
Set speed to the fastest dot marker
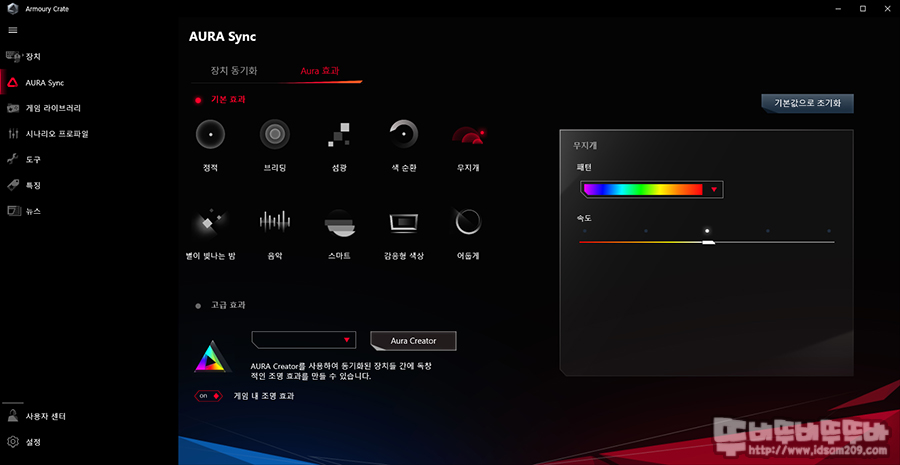tap(829, 231)
